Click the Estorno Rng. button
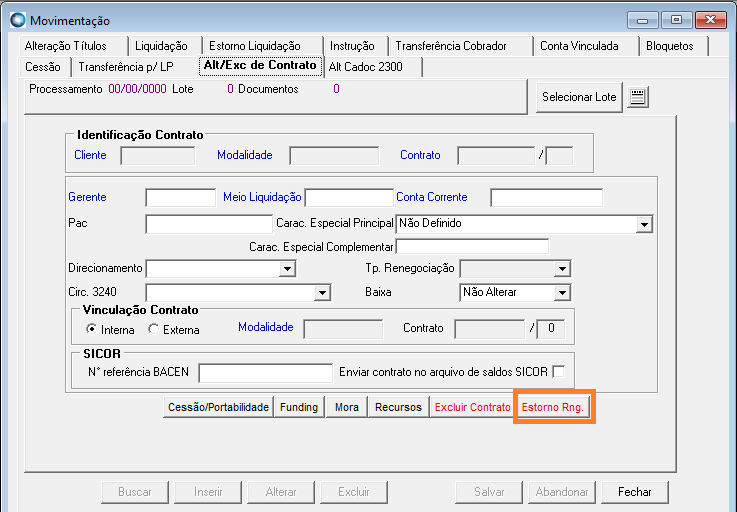The height and width of the screenshot is (512, 737). (x=553, y=407)
